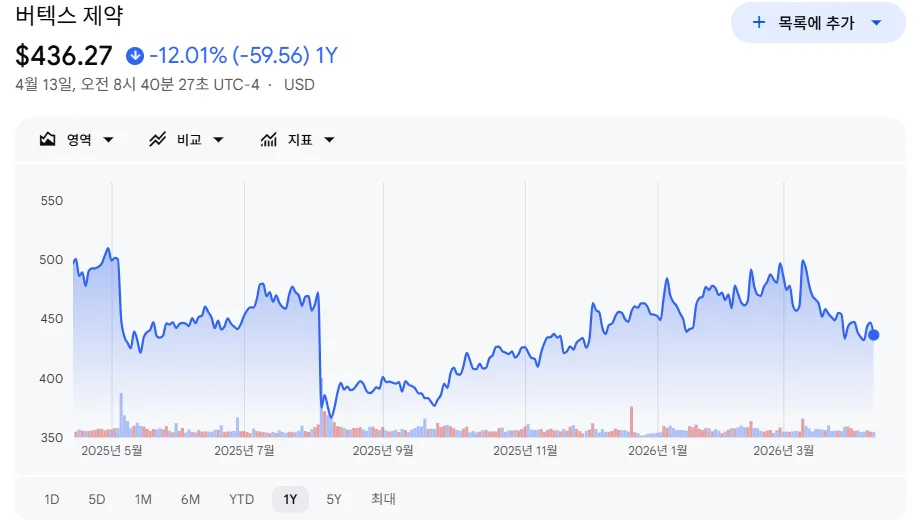Click the latest price dot on chart

tap(873, 335)
